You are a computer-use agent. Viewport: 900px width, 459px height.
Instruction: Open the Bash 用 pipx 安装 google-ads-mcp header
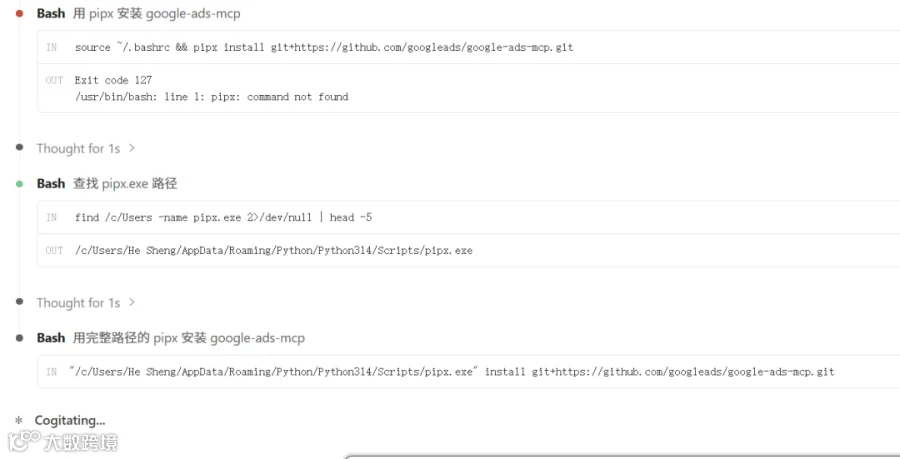pyautogui.click(x=138, y=13)
